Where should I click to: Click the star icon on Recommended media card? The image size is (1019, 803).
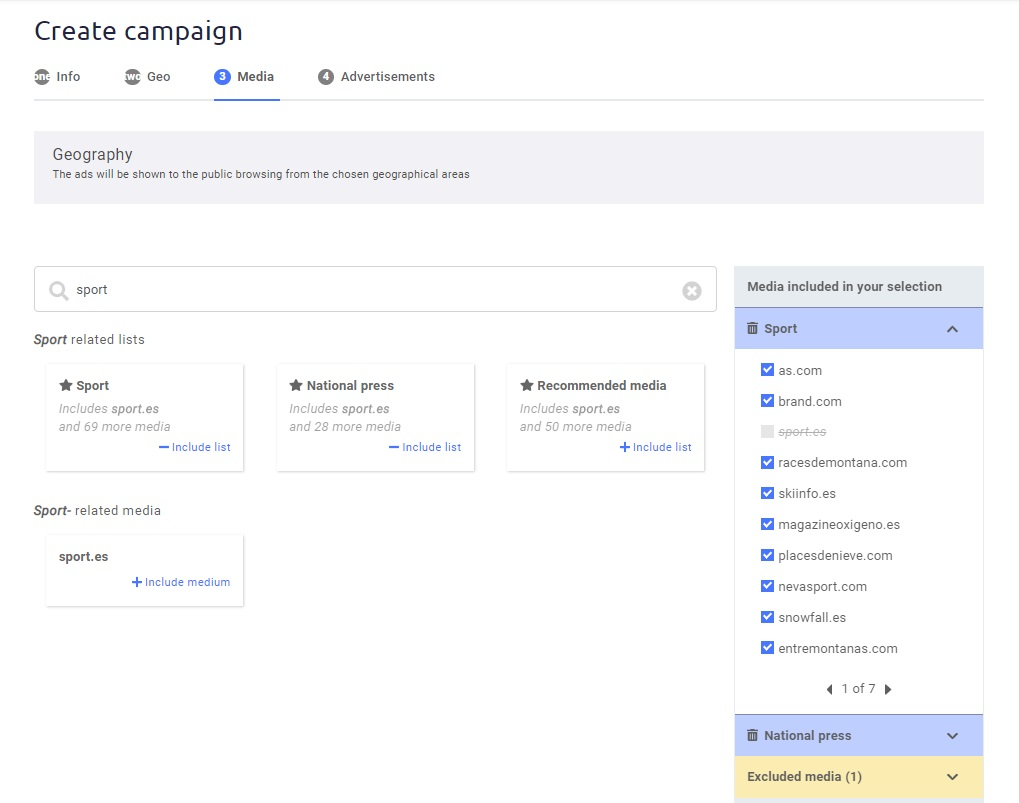coord(526,385)
